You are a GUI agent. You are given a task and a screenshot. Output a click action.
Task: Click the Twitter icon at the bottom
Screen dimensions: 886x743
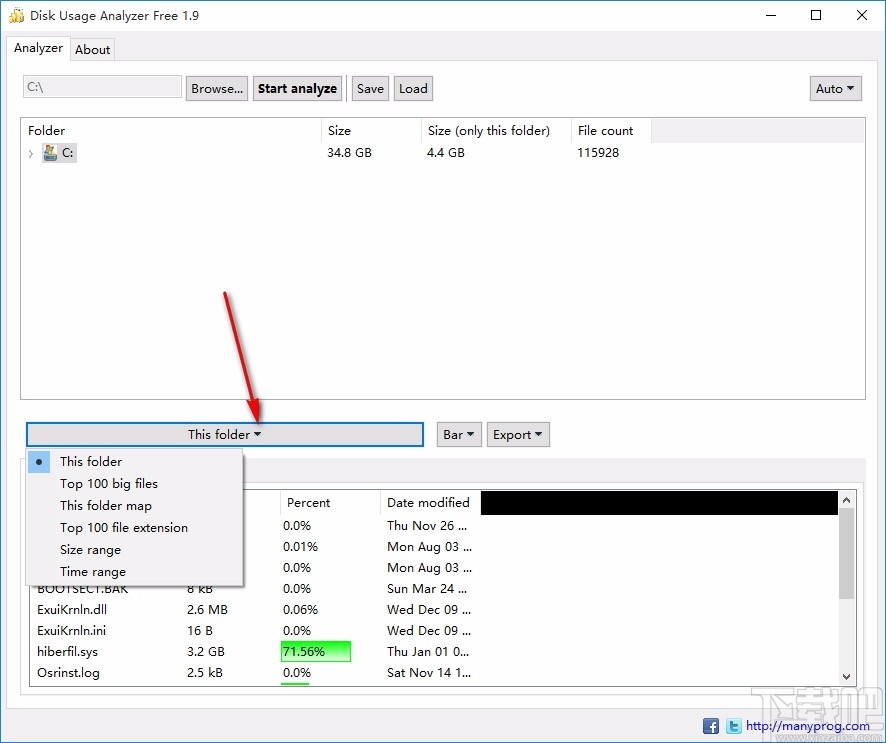pos(733,725)
